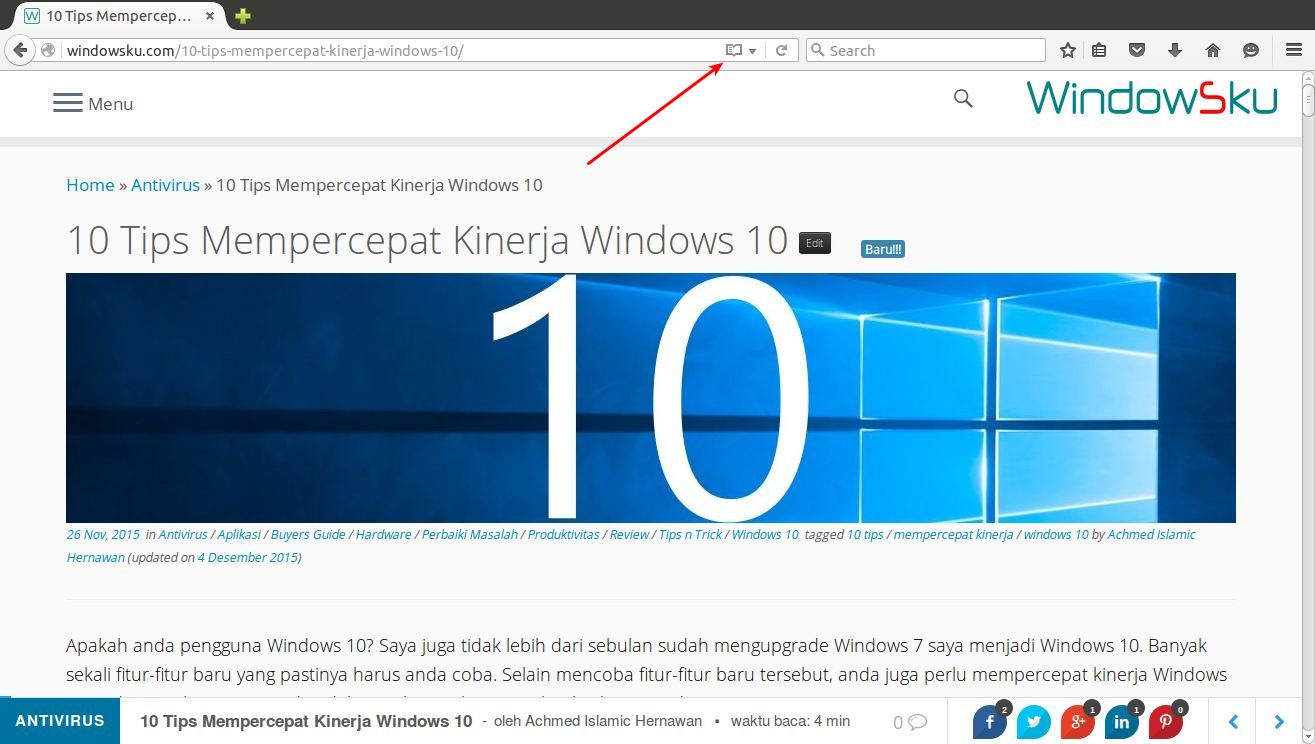This screenshot has width=1315, height=744.
Task: Show bookmarks list icon in toolbar
Action: pos(1099,50)
